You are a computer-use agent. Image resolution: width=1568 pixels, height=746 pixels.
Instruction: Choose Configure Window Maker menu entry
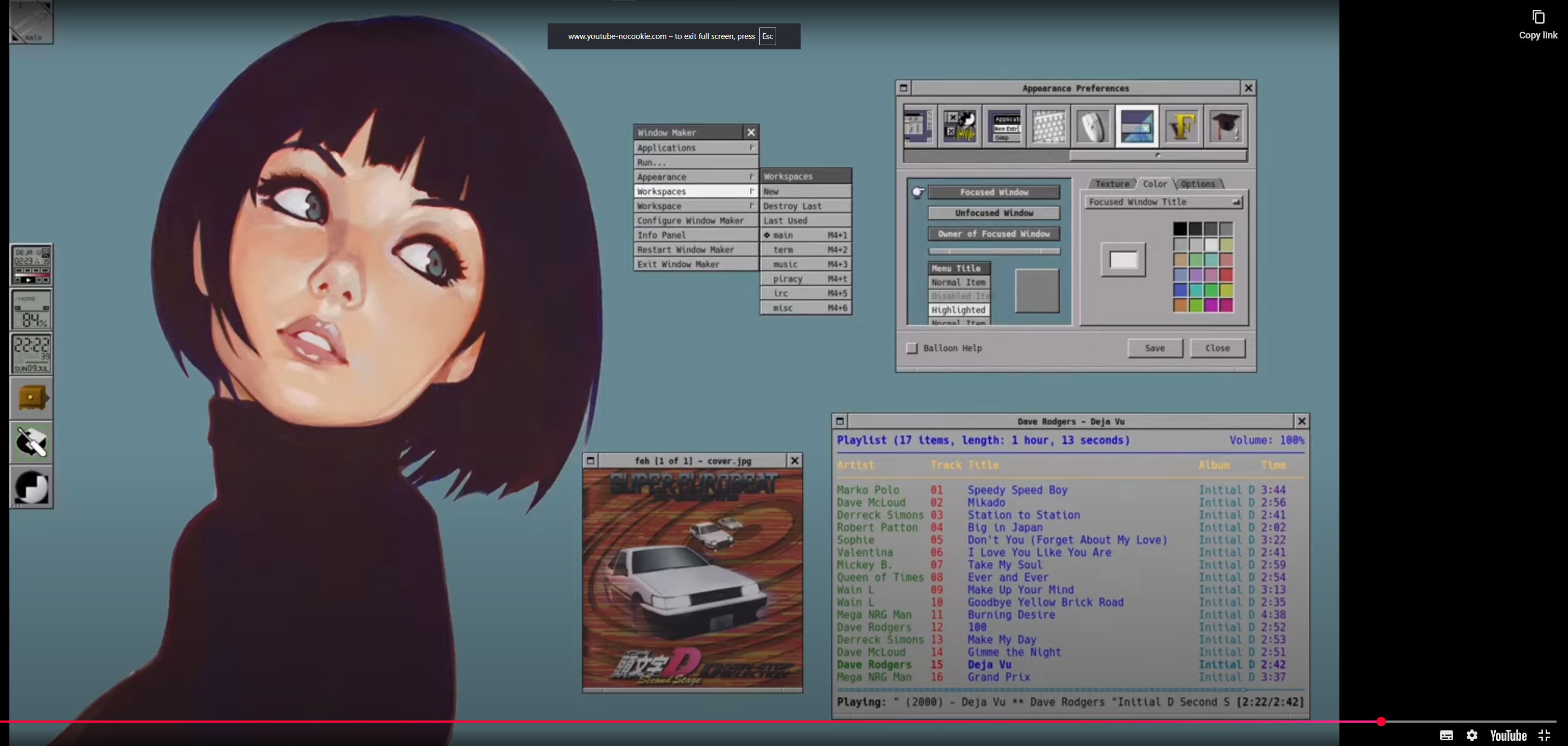point(696,221)
